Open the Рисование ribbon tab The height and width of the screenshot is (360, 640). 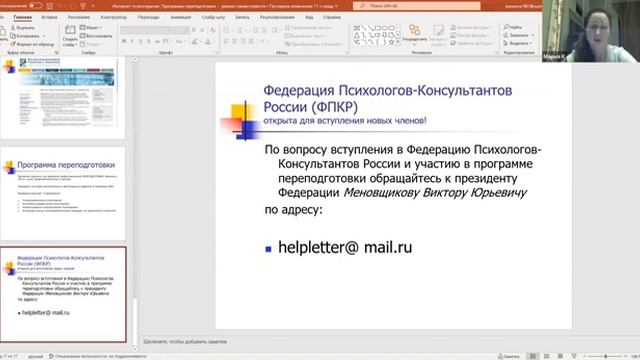[x=79, y=18]
